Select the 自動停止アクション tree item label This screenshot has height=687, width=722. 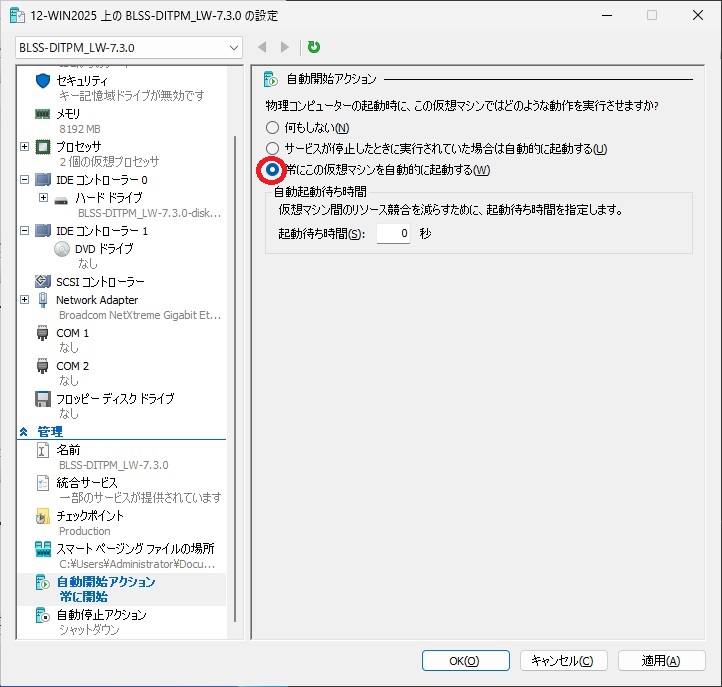click(101, 616)
